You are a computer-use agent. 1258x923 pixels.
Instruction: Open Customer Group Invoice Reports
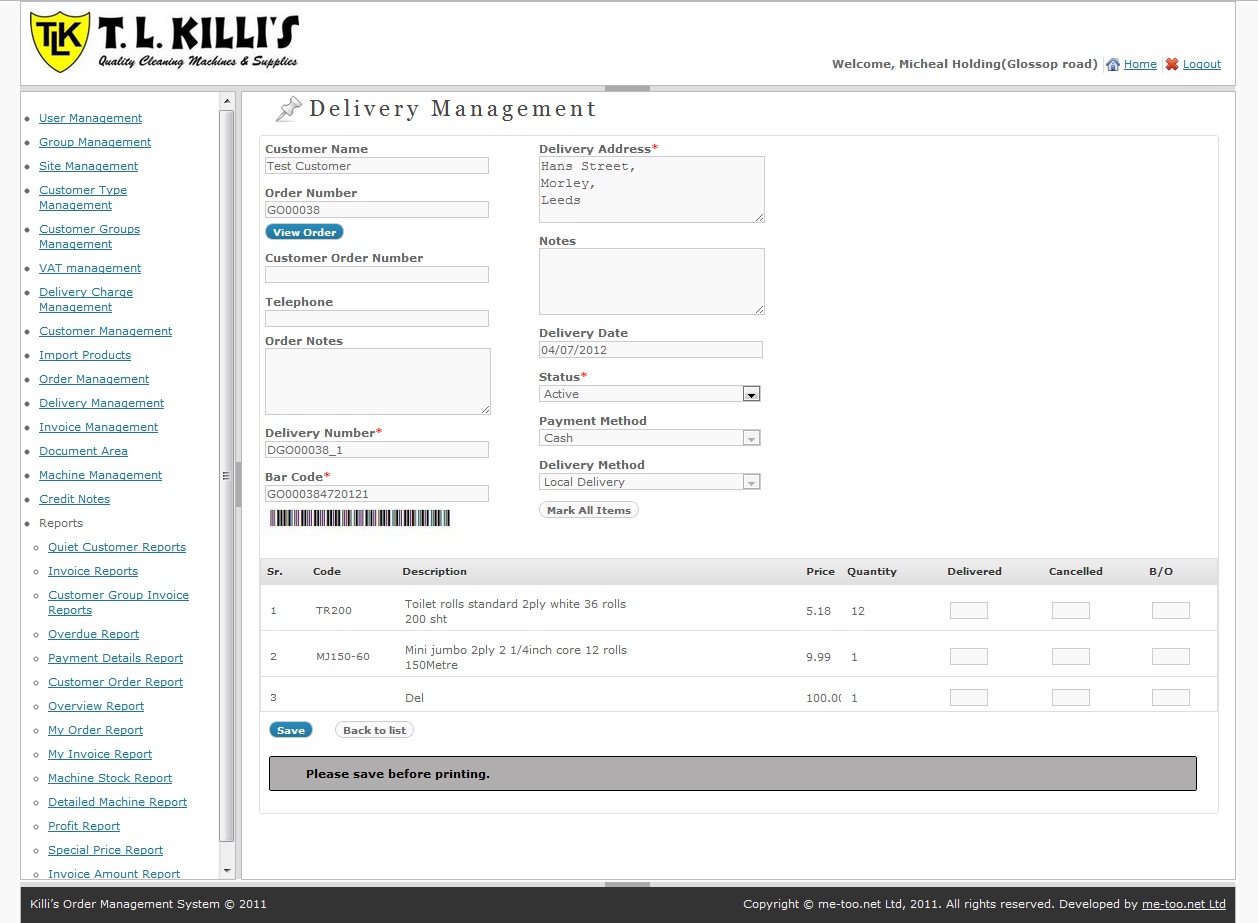pyautogui.click(x=118, y=602)
